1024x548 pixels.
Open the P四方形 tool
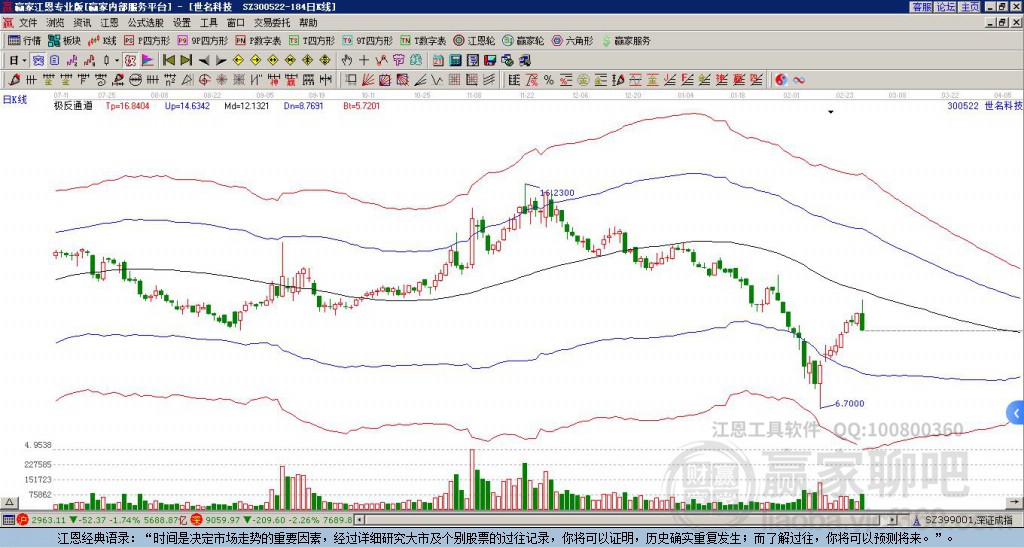click(147, 40)
